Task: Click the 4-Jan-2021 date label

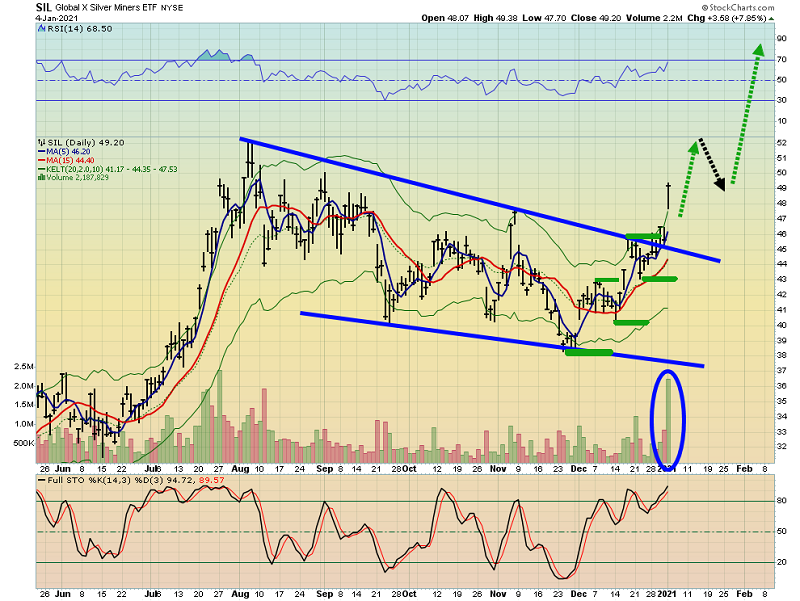Action: click(x=56, y=17)
